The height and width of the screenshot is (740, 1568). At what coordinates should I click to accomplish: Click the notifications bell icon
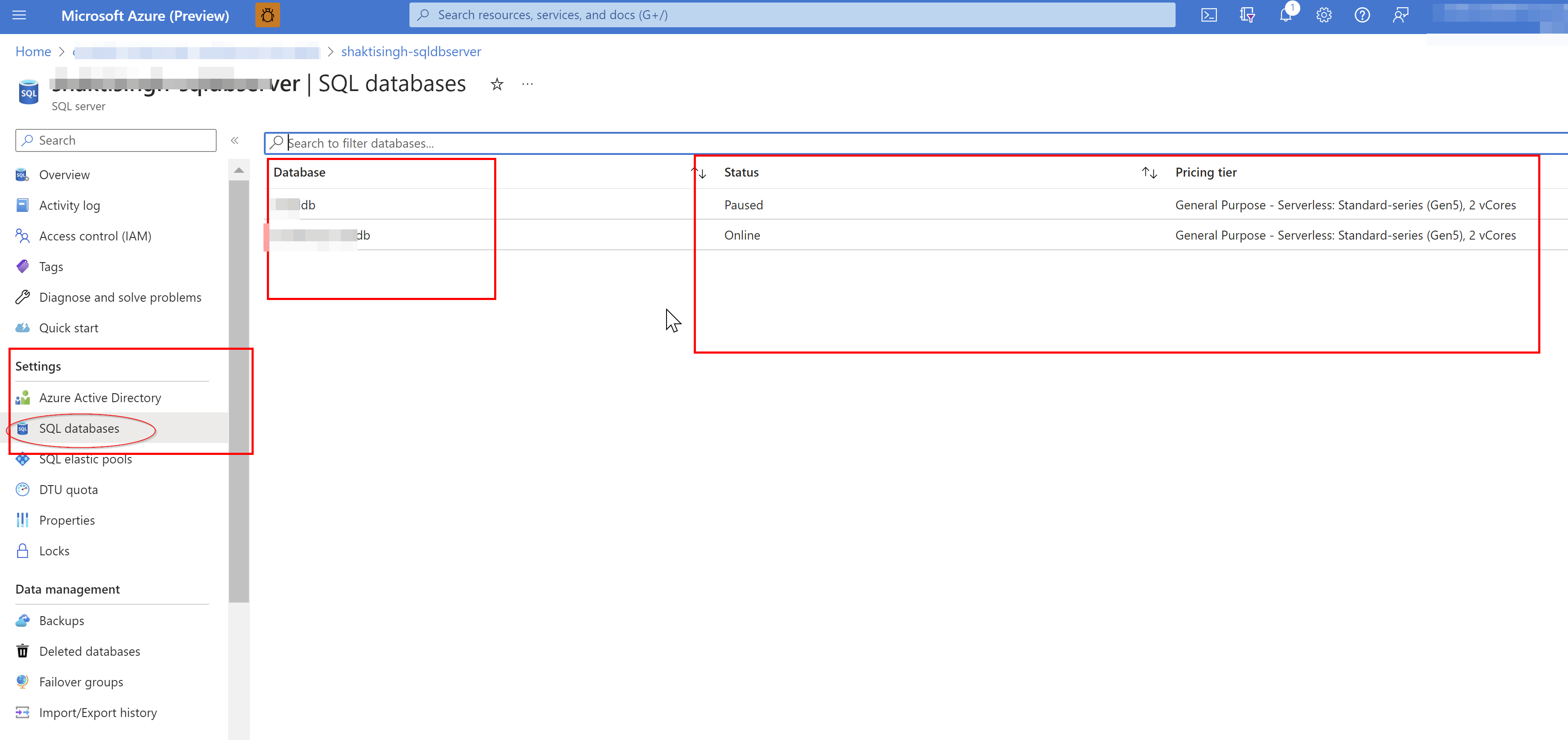click(x=1285, y=15)
